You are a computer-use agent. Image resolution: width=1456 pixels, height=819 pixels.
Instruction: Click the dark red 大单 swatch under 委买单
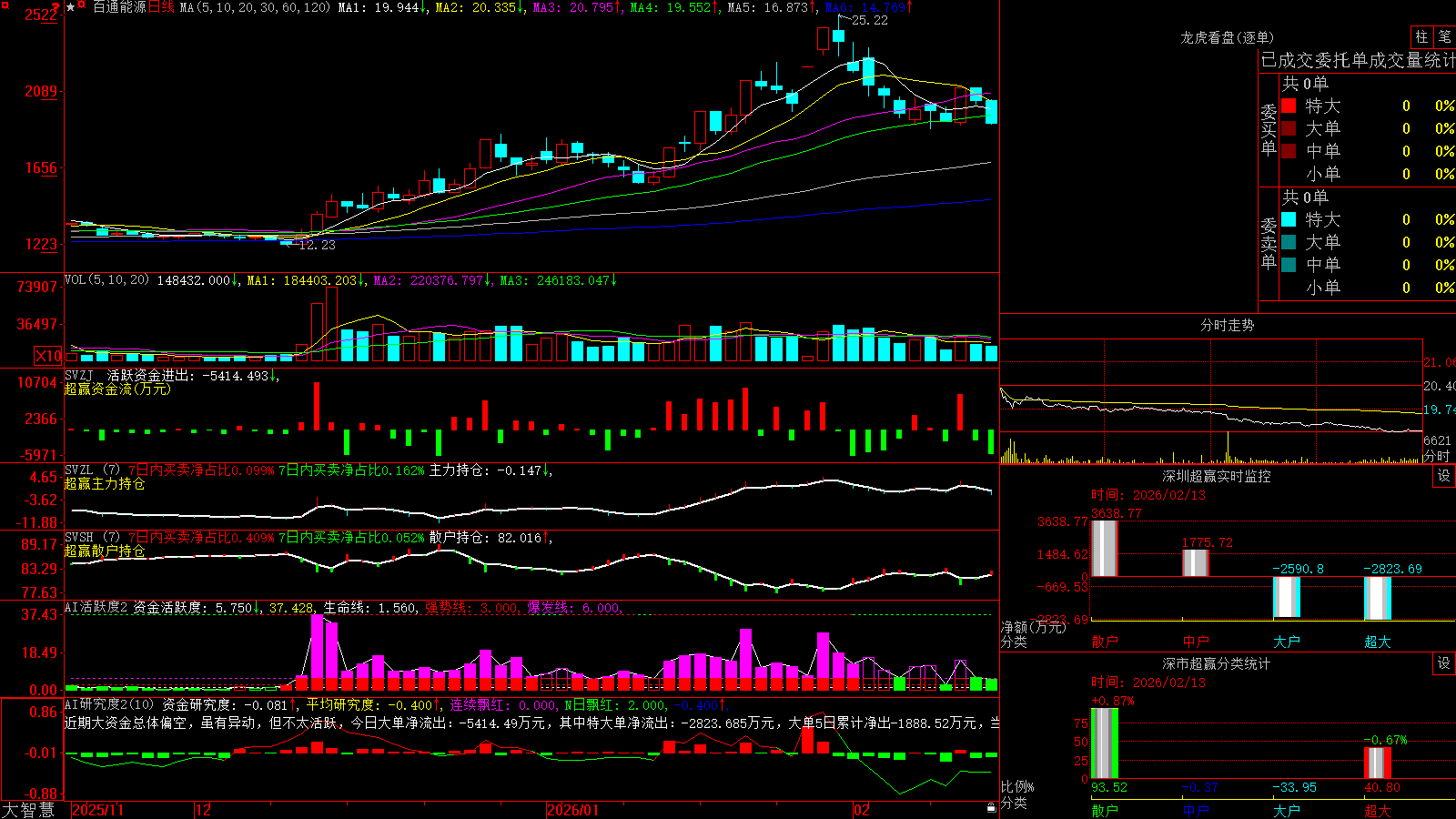[1289, 128]
